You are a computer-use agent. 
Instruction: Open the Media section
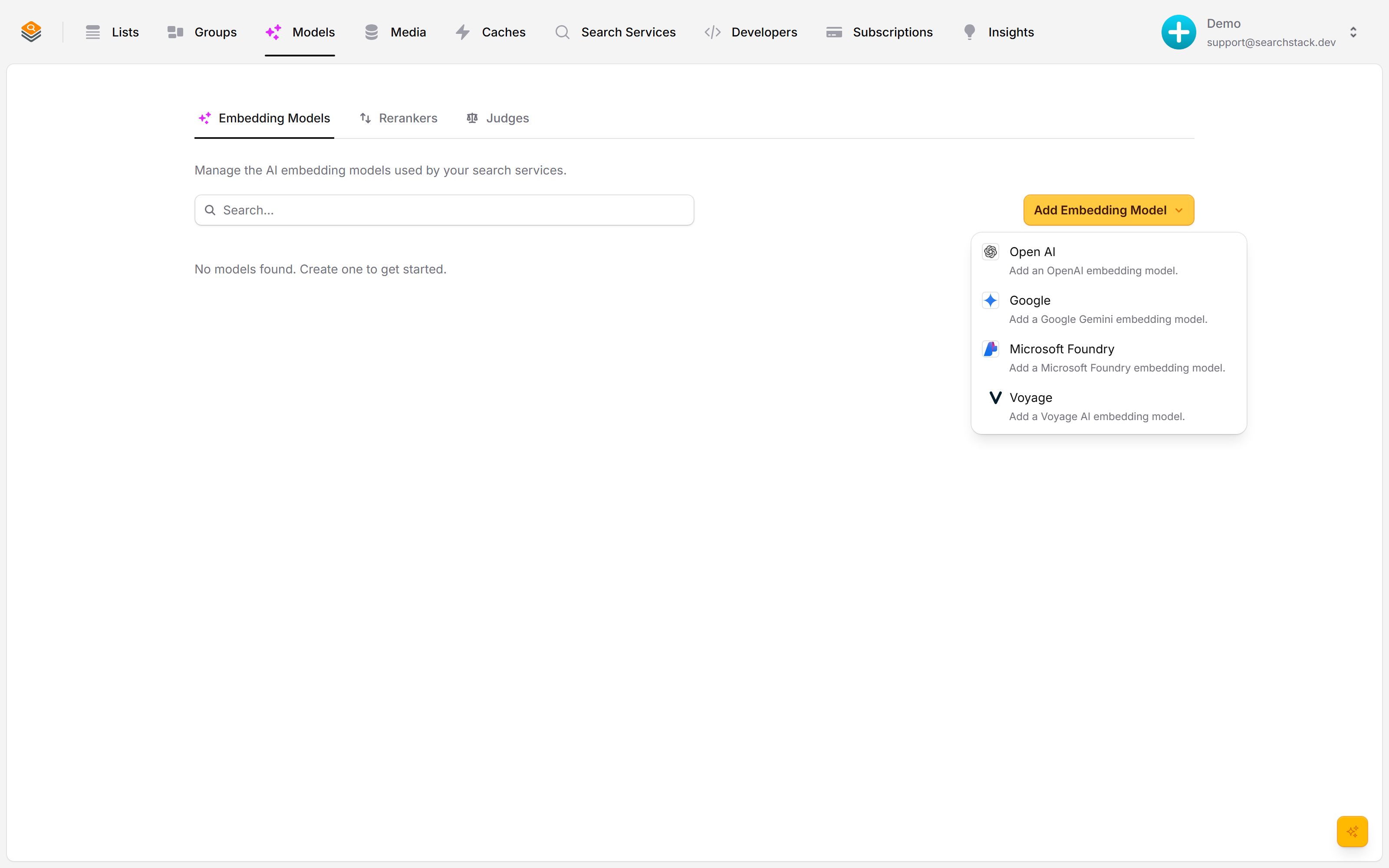coord(395,32)
